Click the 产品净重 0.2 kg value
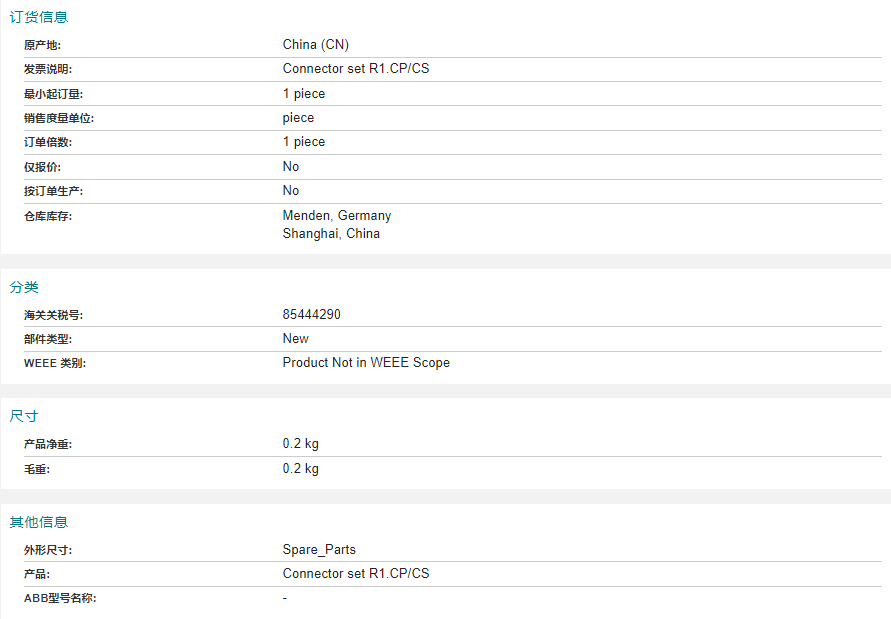 301,444
